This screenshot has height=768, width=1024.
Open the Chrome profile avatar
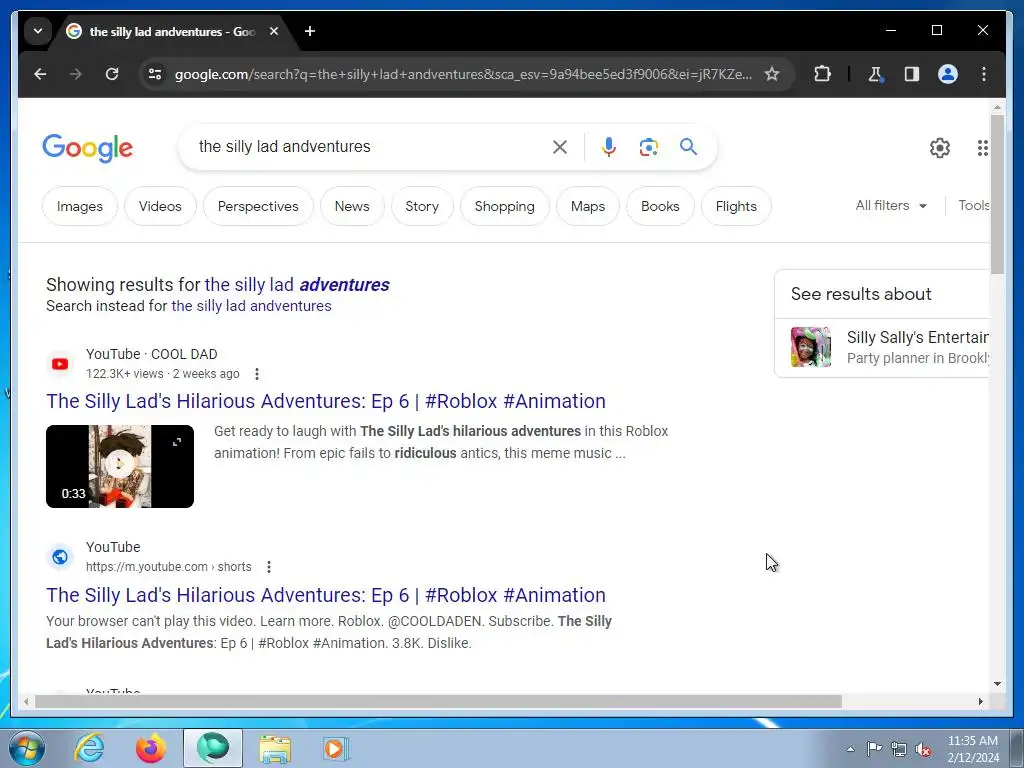pyautogui.click(x=948, y=74)
